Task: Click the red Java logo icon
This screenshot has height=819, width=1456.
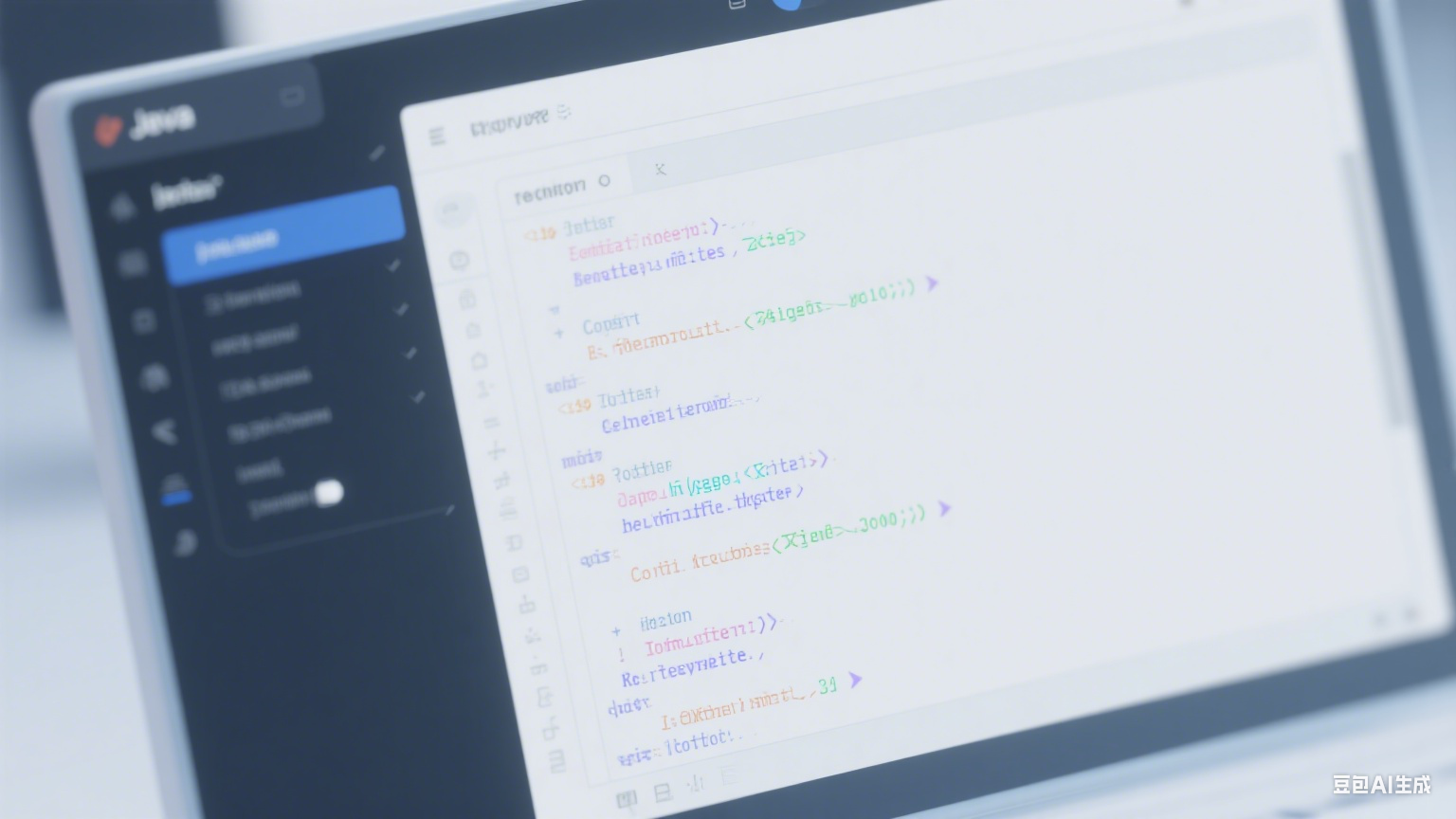Action: coord(108,130)
